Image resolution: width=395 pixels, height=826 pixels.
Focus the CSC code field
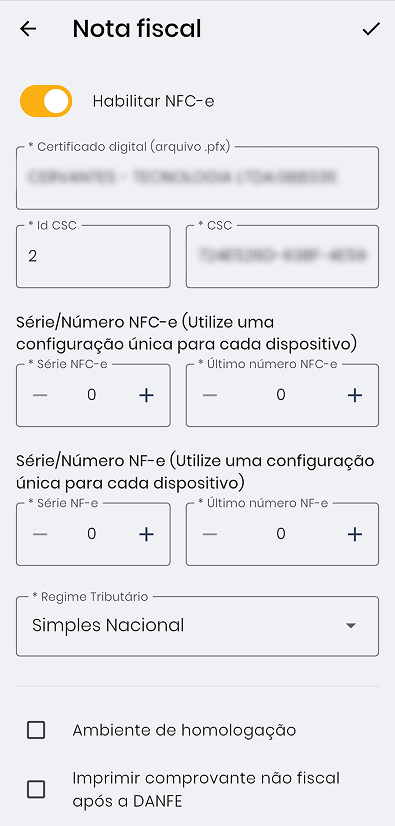click(282, 257)
